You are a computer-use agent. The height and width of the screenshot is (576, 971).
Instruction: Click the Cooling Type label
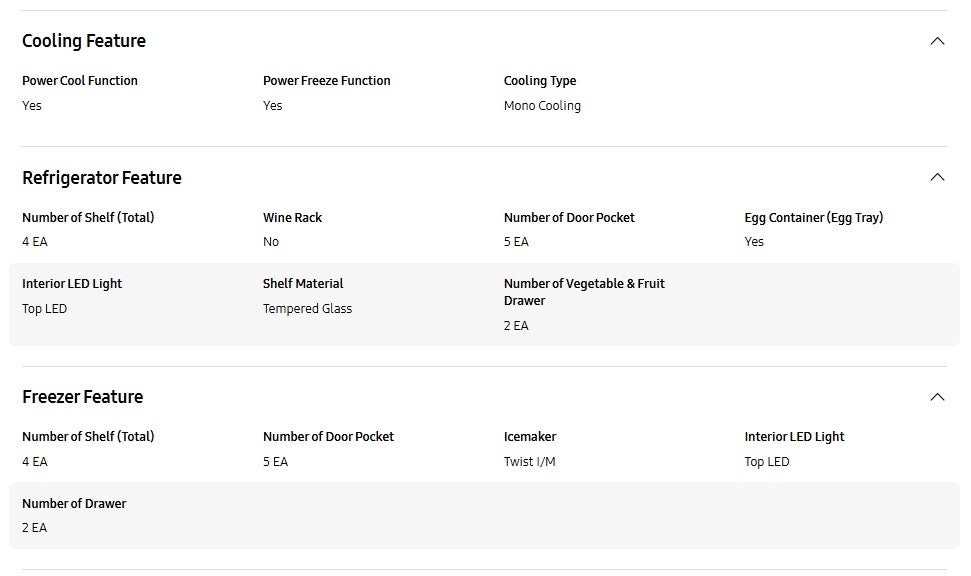pyautogui.click(x=540, y=81)
